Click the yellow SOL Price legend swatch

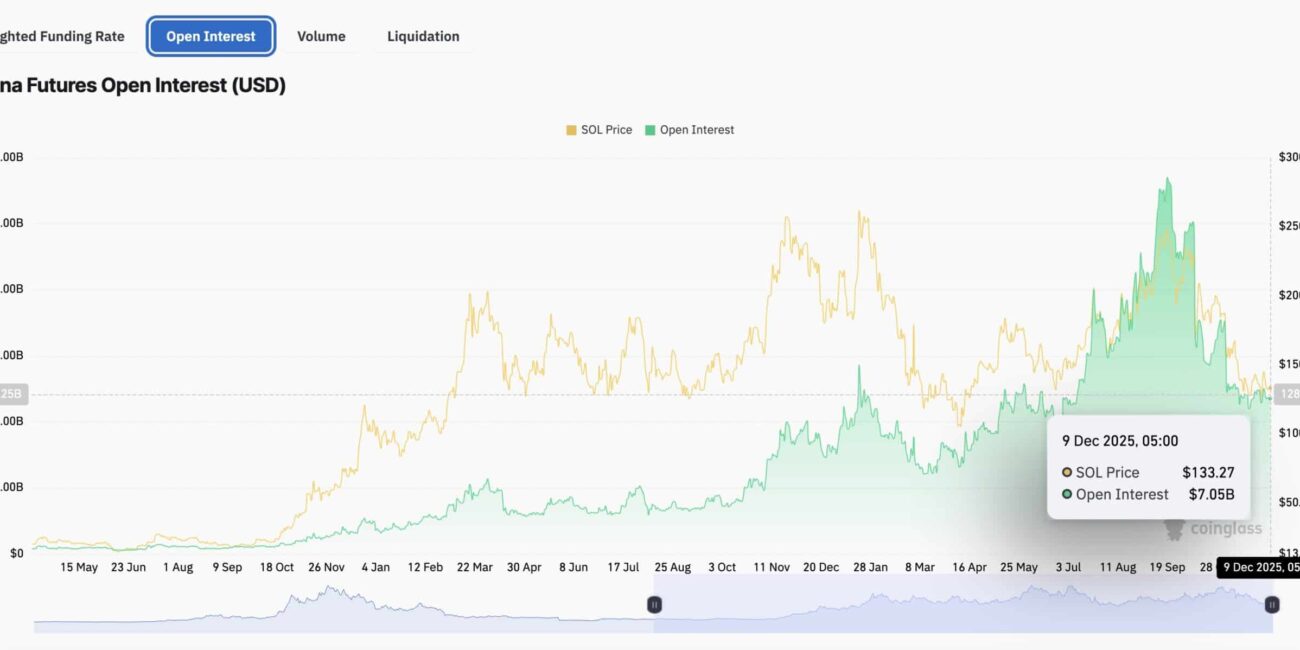coord(571,130)
